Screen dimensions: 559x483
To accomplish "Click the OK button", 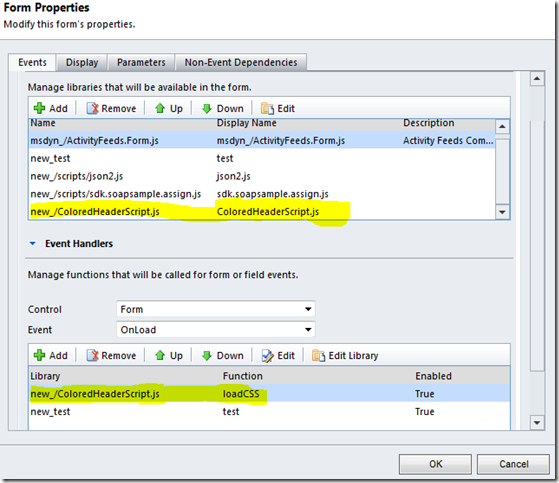I will pyautogui.click(x=435, y=464).
